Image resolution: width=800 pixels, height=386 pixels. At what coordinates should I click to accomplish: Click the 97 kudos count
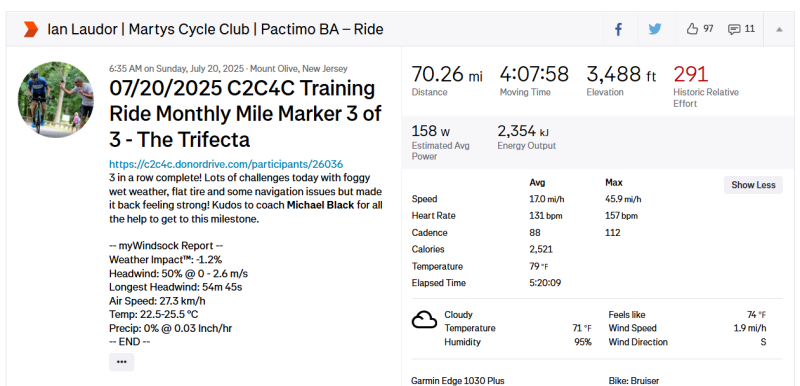[x=708, y=29]
